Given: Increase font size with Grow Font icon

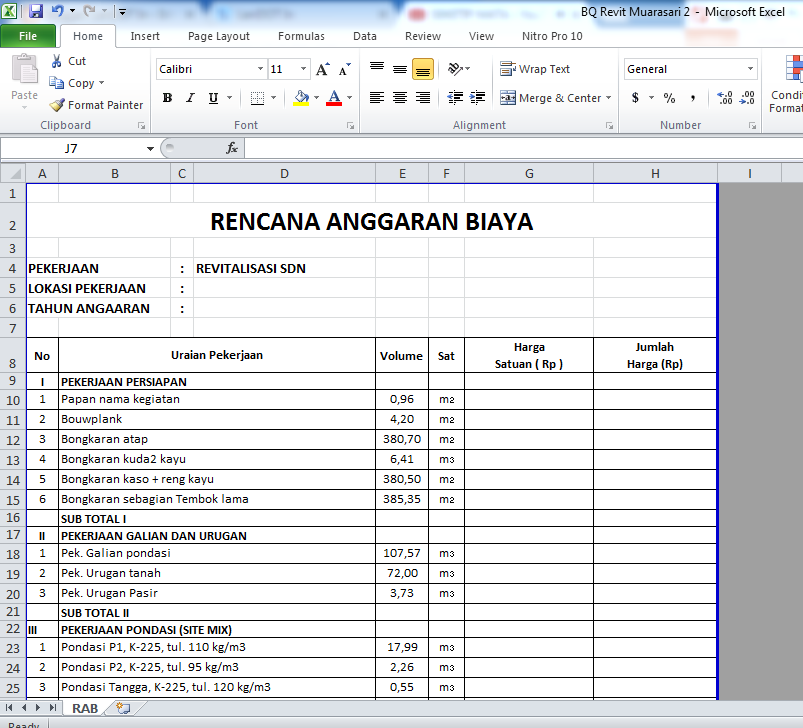Looking at the screenshot, I should pos(323,69).
